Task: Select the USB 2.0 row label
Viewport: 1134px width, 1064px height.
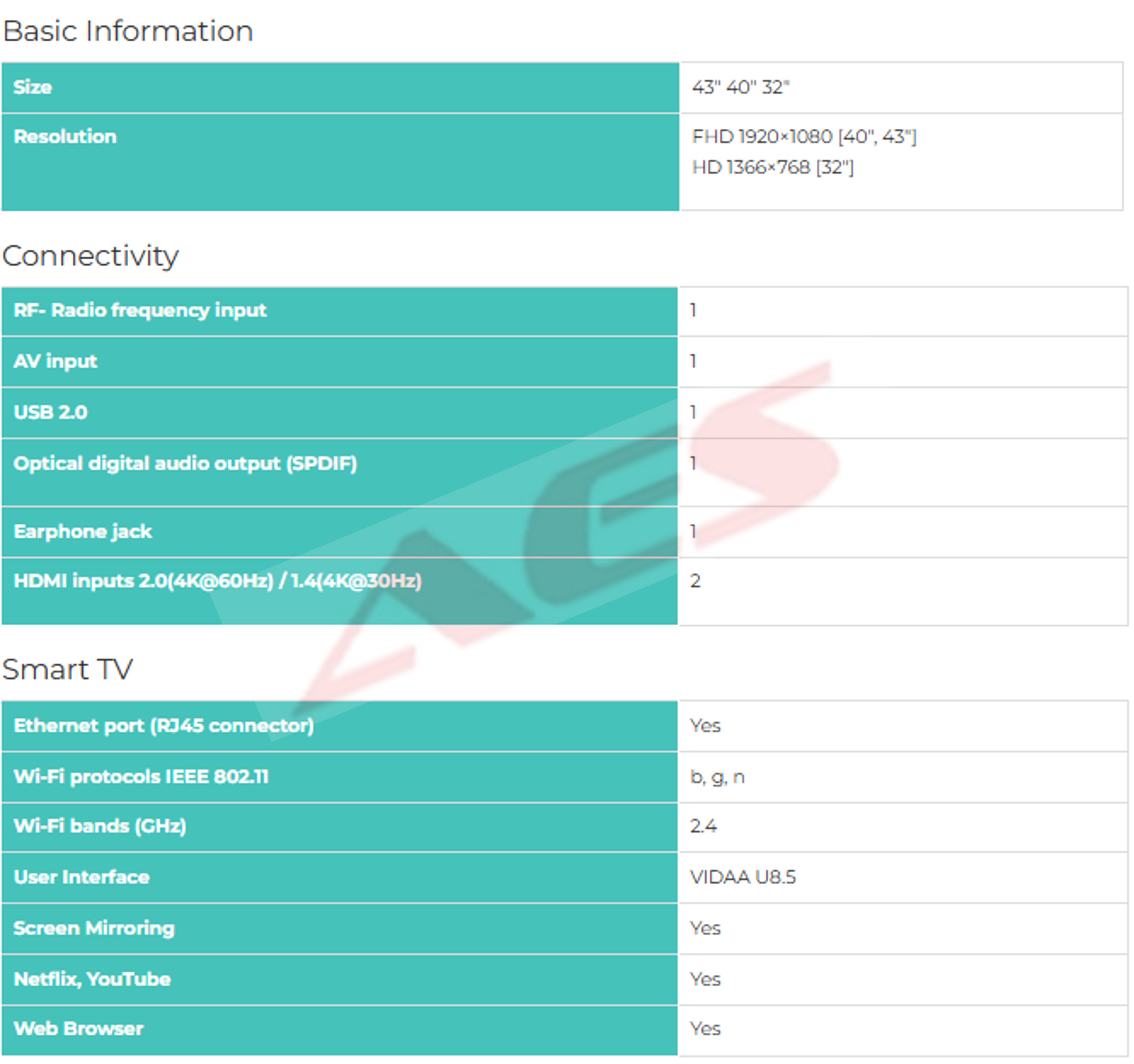Action: pyautogui.click(x=51, y=413)
